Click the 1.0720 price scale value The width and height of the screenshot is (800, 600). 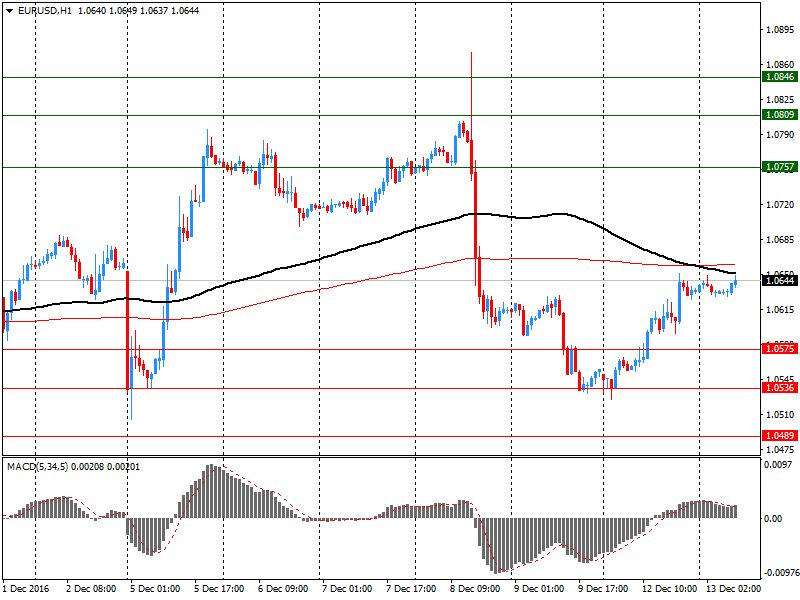pyautogui.click(x=780, y=205)
